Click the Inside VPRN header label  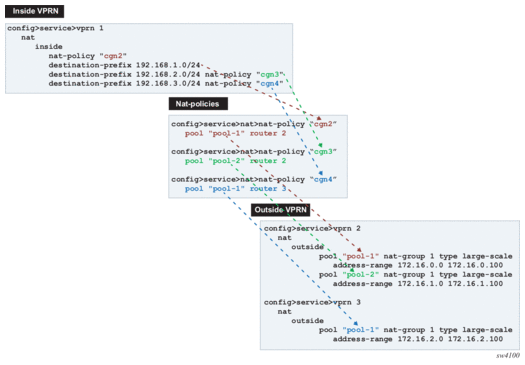[34, 11]
